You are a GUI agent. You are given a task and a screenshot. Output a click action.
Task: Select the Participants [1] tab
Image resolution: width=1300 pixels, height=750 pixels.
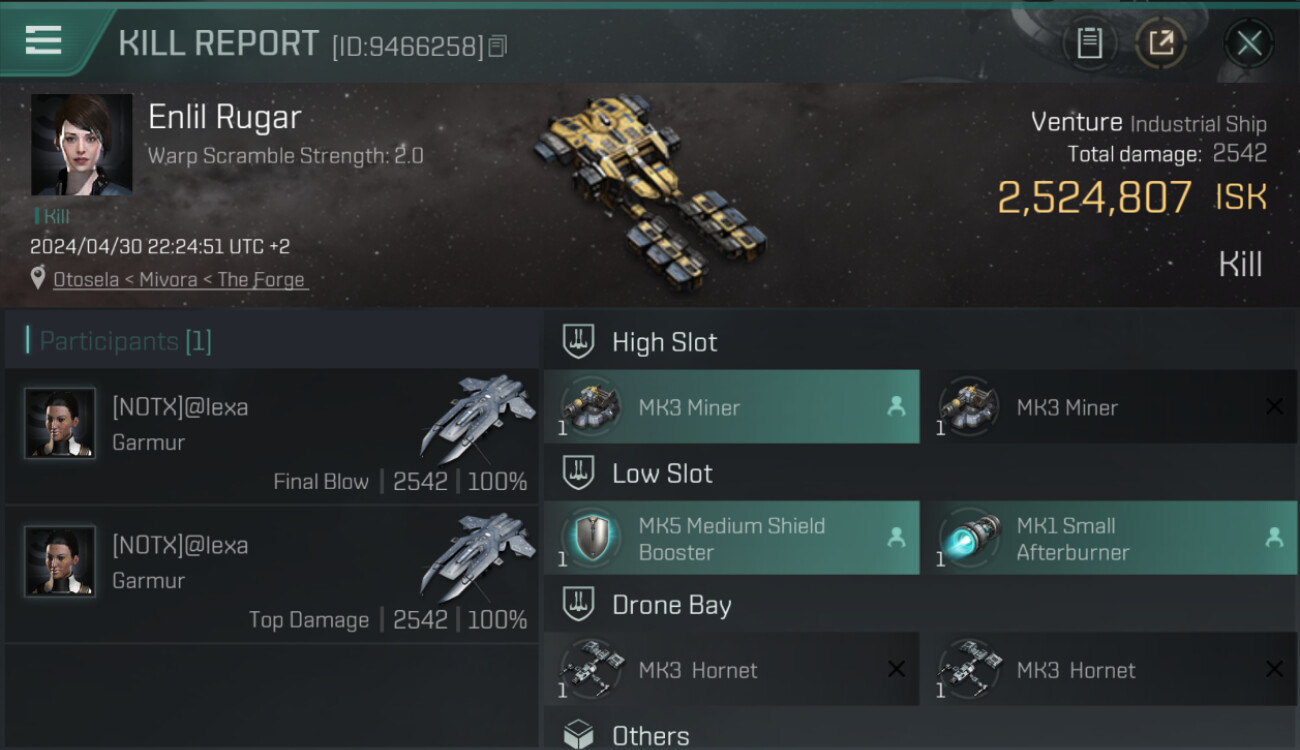pos(125,341)
